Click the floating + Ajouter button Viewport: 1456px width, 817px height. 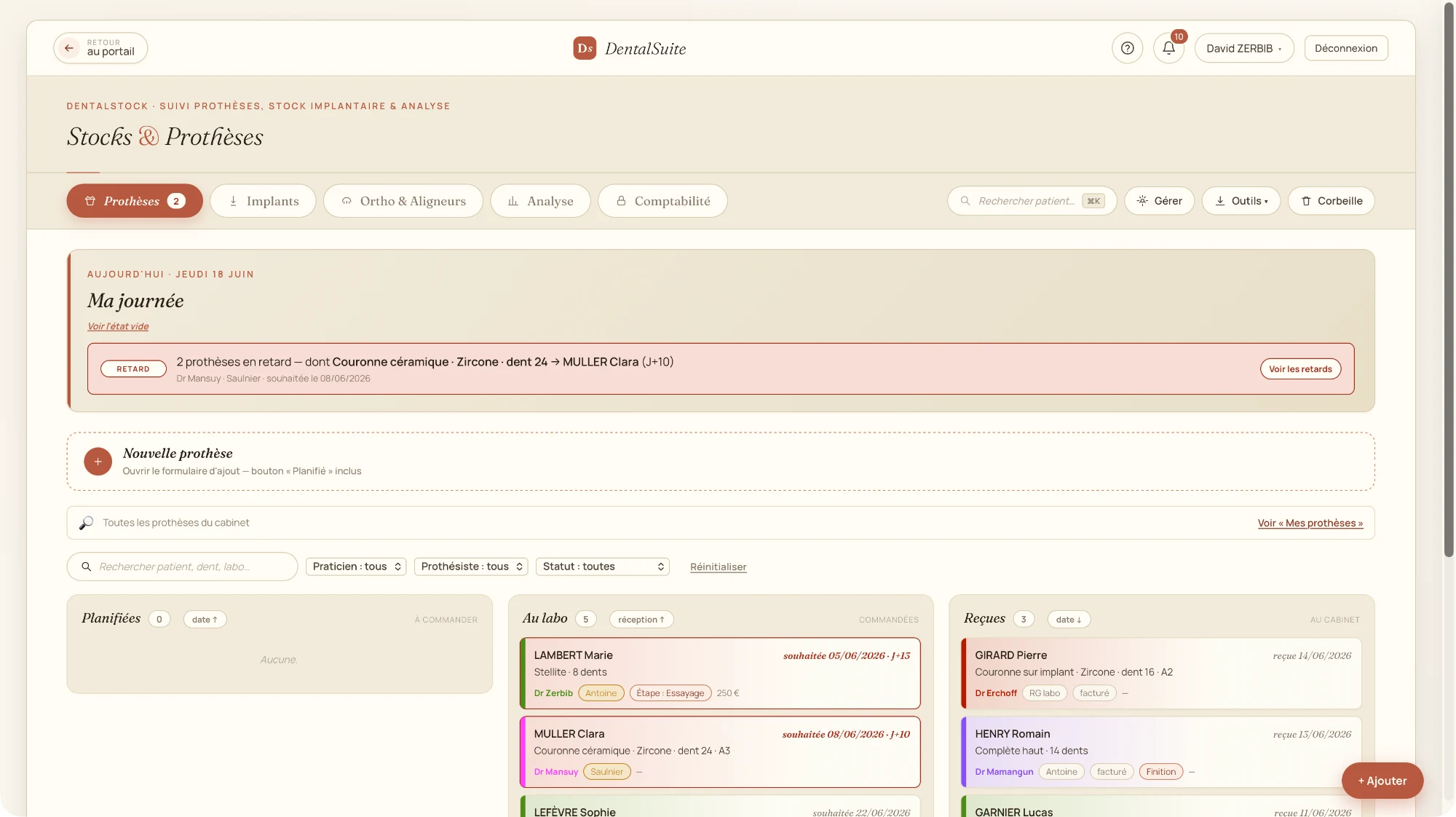(x=1382, y=781)
